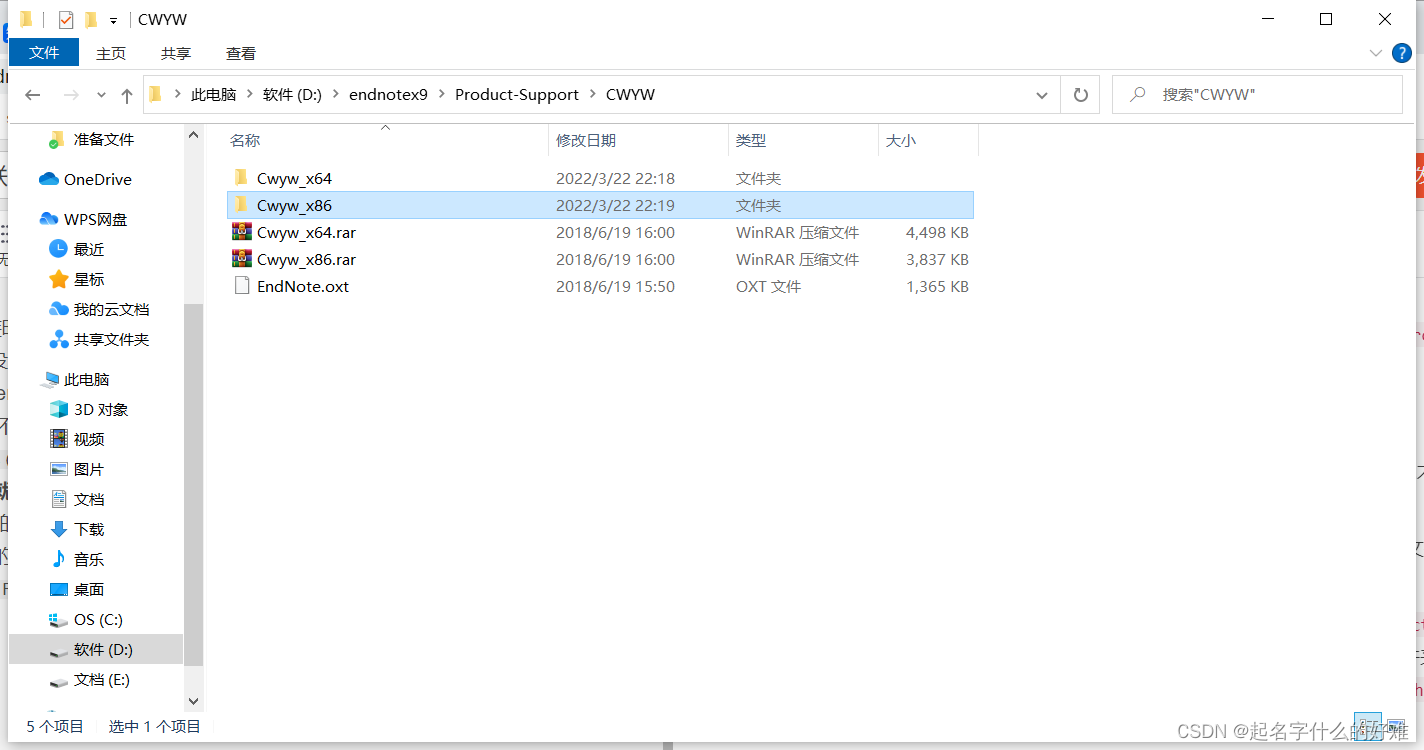Click the 桌面 desktop icon

59,590
